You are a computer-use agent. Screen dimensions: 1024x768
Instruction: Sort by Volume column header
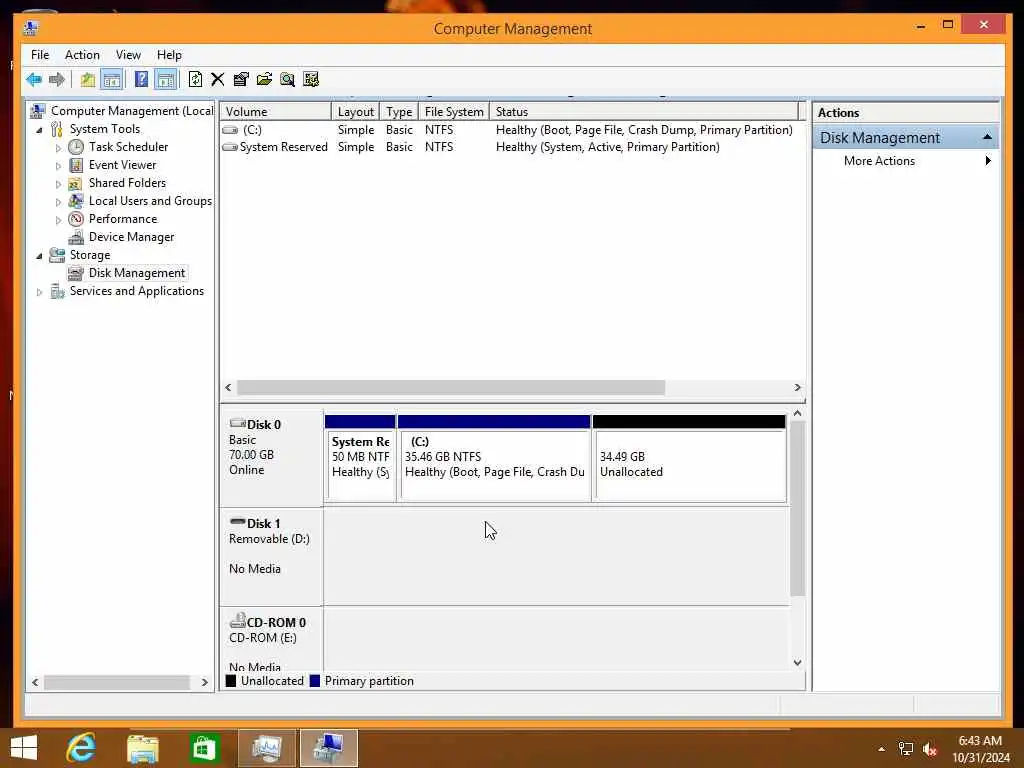(276, 112)
